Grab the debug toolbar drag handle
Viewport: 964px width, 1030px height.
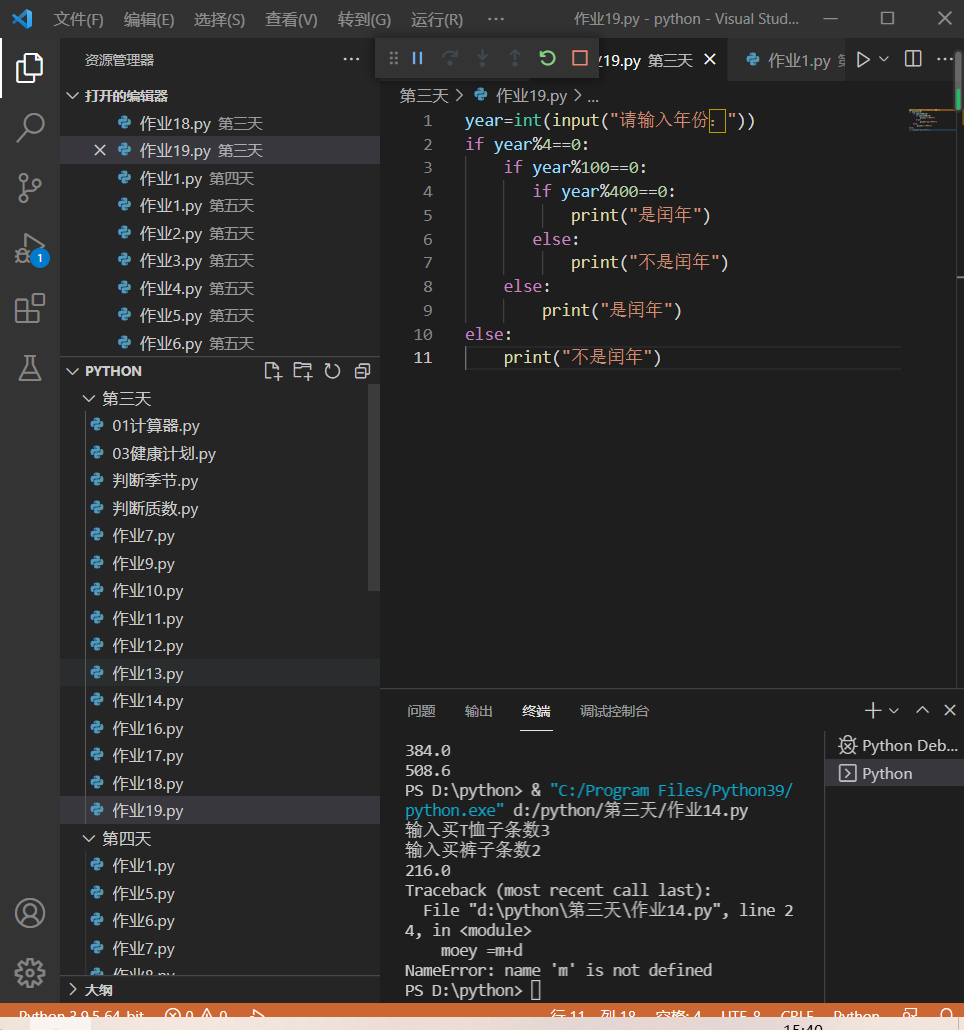tap(393, 58)
